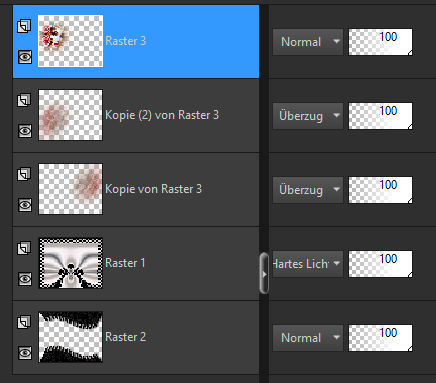Click the layer name 'Raster 3'
The image size is (436, 383).
point(126,41)
